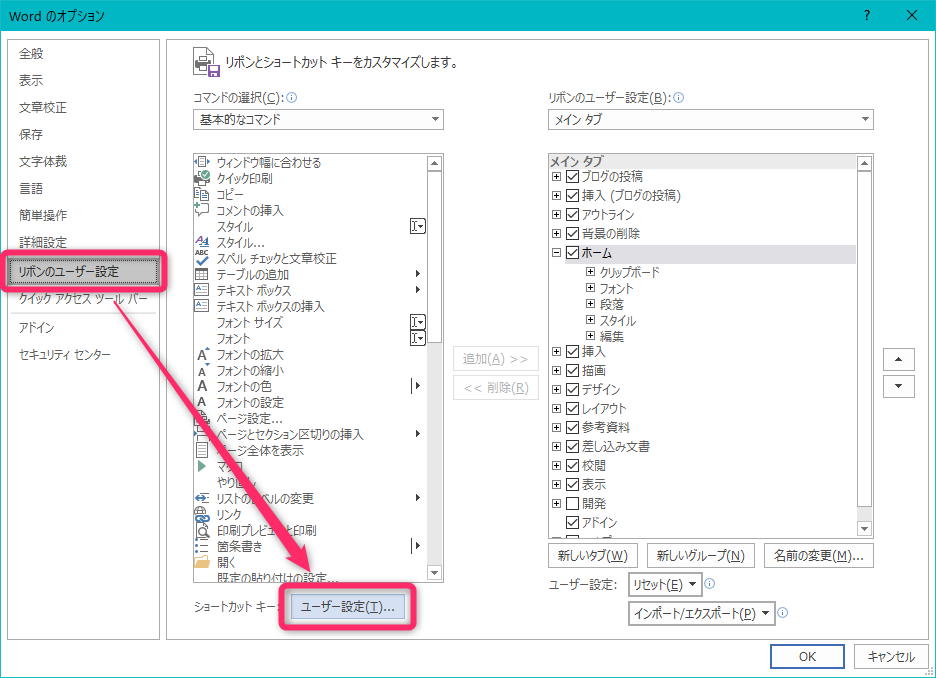Toggle the 校閲 (Review) tab checkbox
The height and width of the screenshot is (678, 936).
tap(573, 465)
